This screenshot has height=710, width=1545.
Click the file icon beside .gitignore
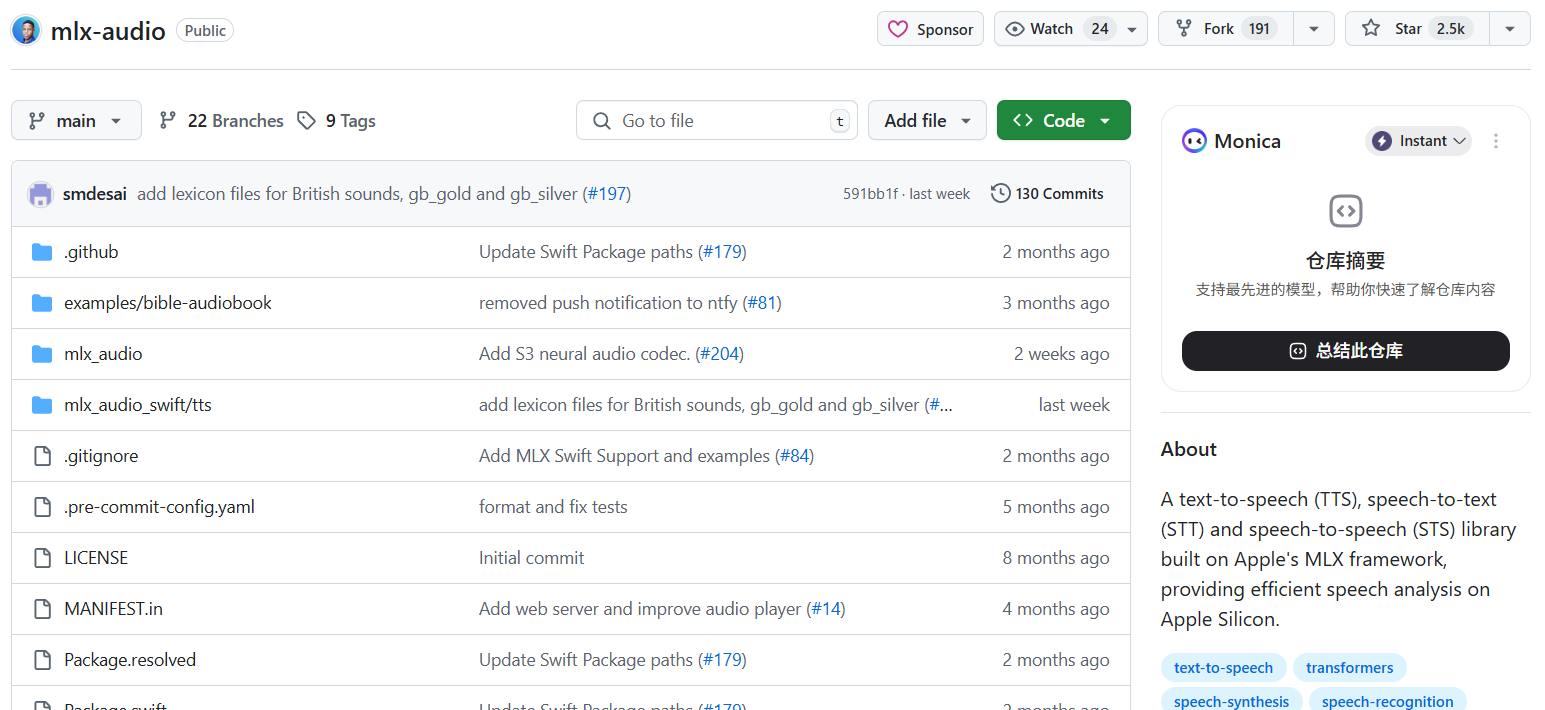click(42, 456)
